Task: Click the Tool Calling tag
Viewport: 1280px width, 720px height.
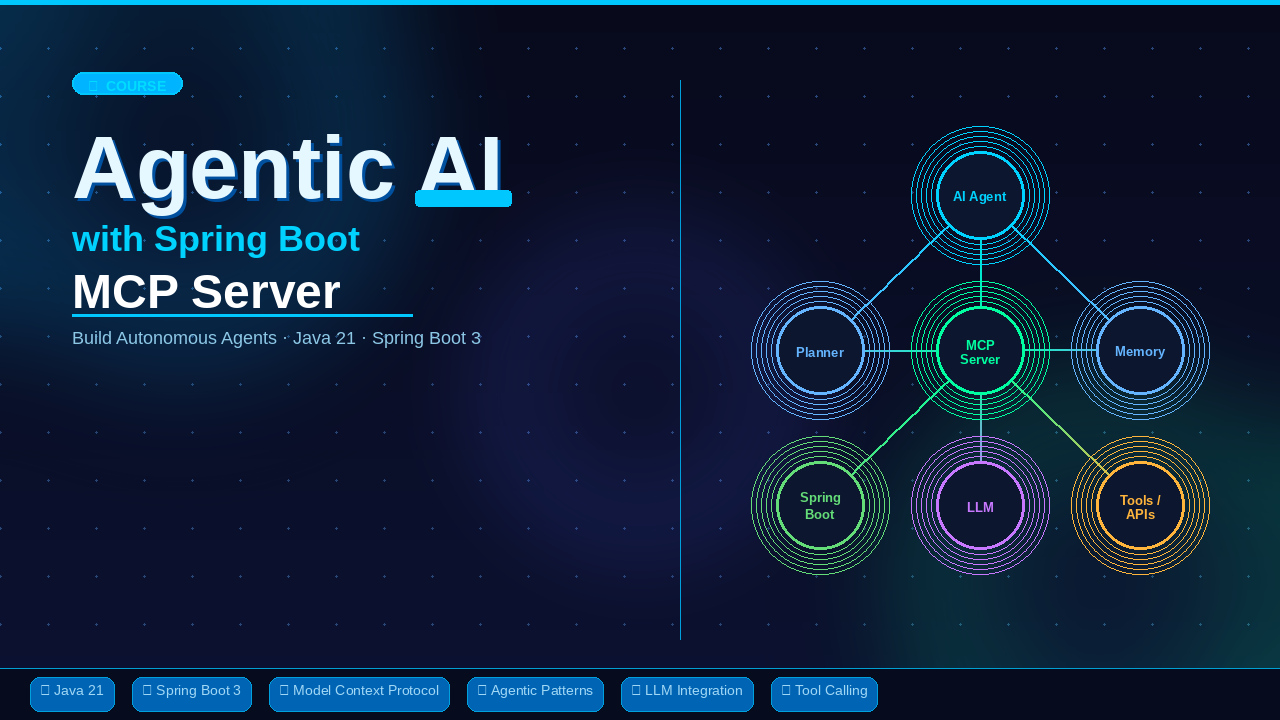Action: (x=824, y=694)
